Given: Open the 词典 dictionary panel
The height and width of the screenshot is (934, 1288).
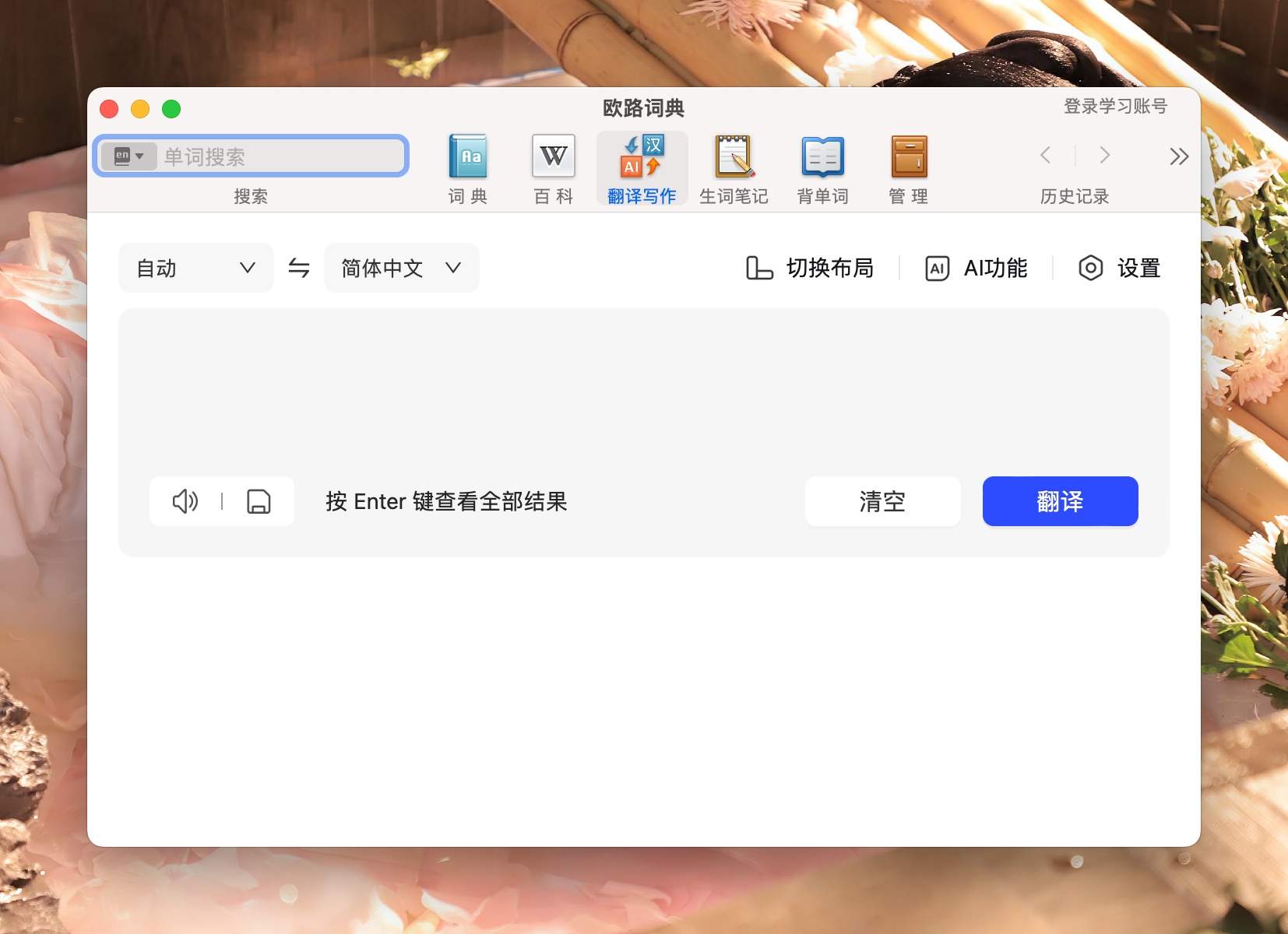Looking at the screenshot, I should 466,166.
